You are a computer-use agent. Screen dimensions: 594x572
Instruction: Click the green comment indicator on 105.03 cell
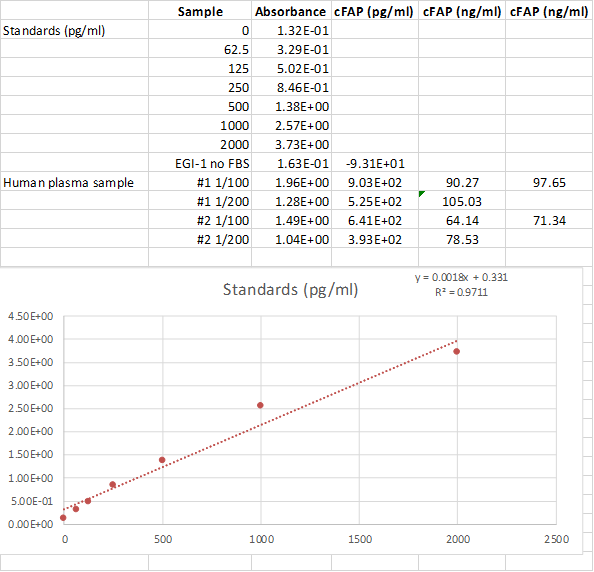coord(421,193)
